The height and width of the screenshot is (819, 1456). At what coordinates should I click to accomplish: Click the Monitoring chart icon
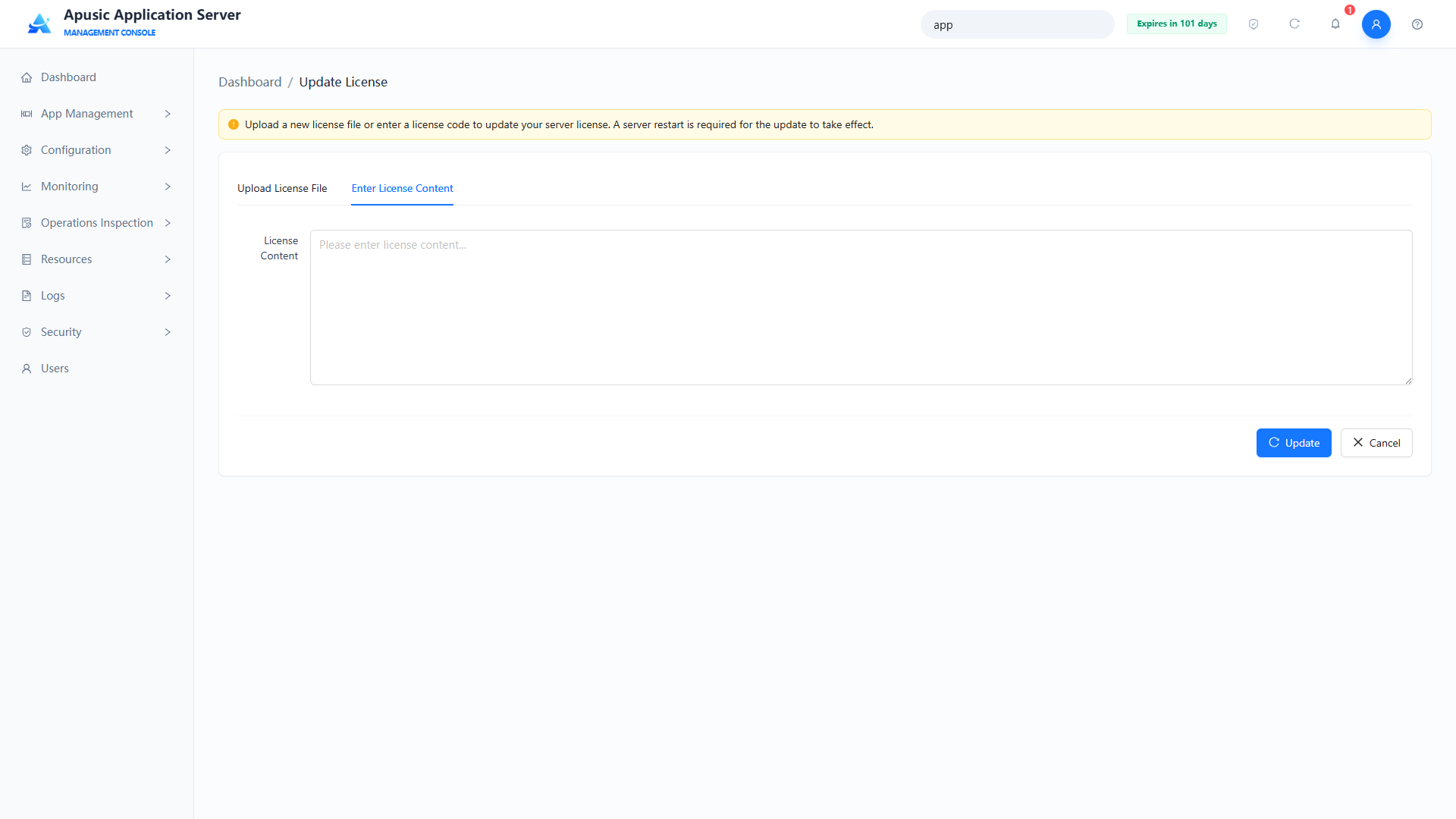(27, 187)
